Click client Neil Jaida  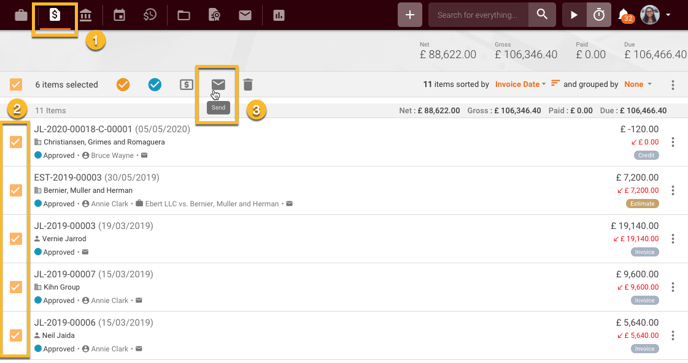(58, 335)
